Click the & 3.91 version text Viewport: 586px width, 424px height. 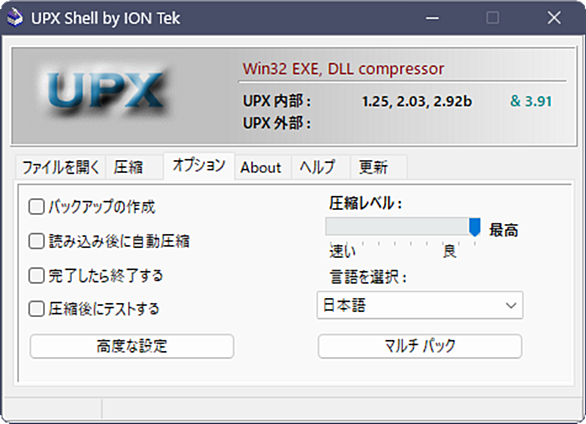click(x=531, y=101)
